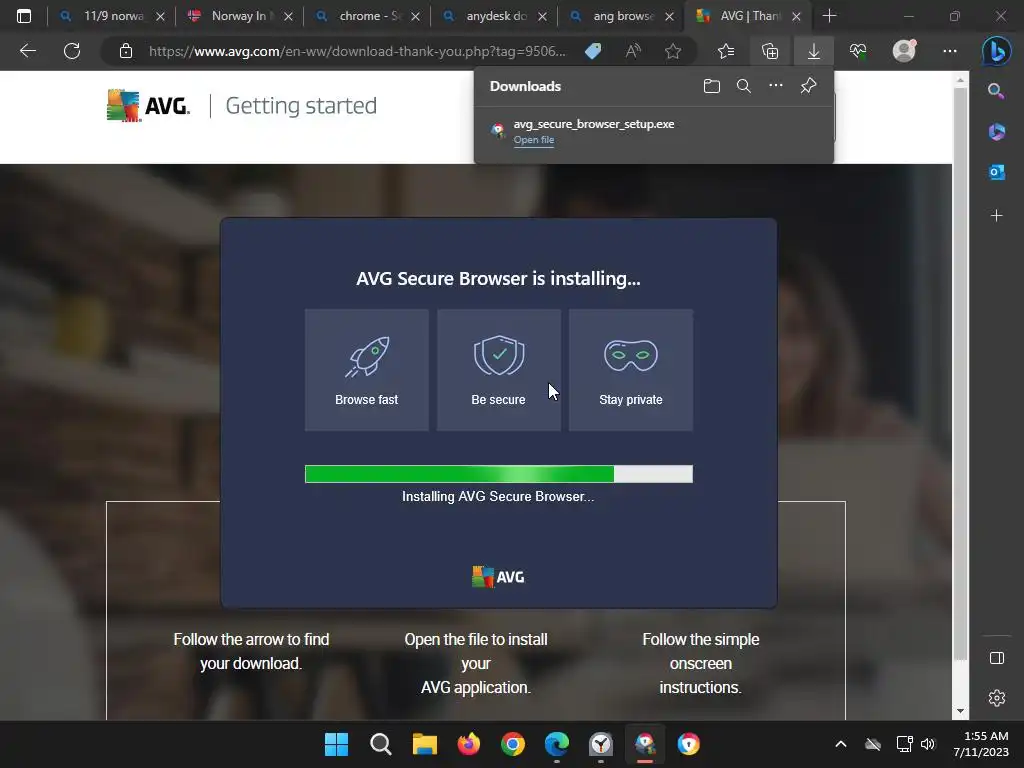
Task: Open sidebar search icon
Action: [x=996, y=91]
